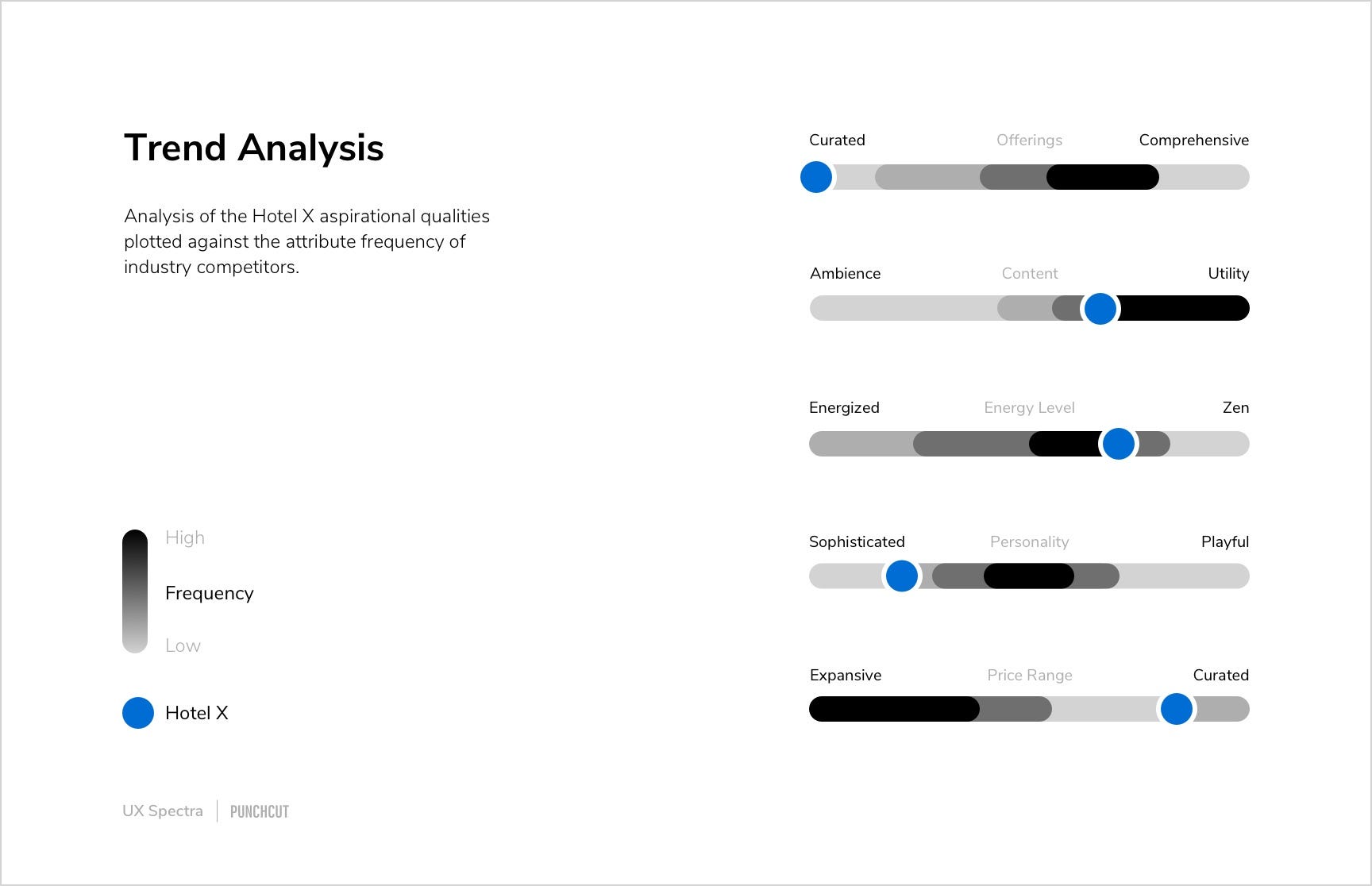Click the black segment of the Price Range bar
The width and height of the screenshot is (1372, 886).
click(894, 709)
